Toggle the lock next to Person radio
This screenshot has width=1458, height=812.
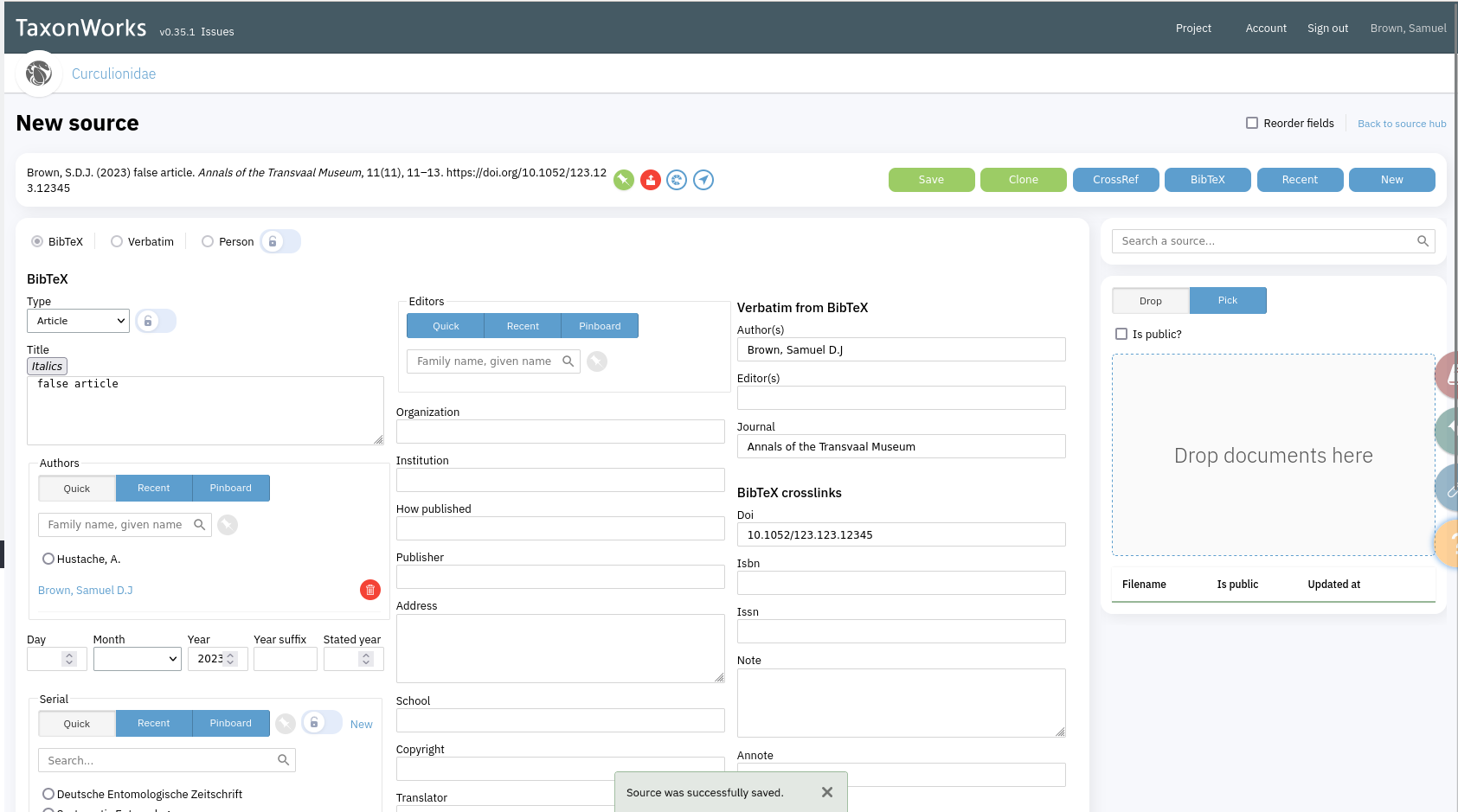tap(280, 241)
